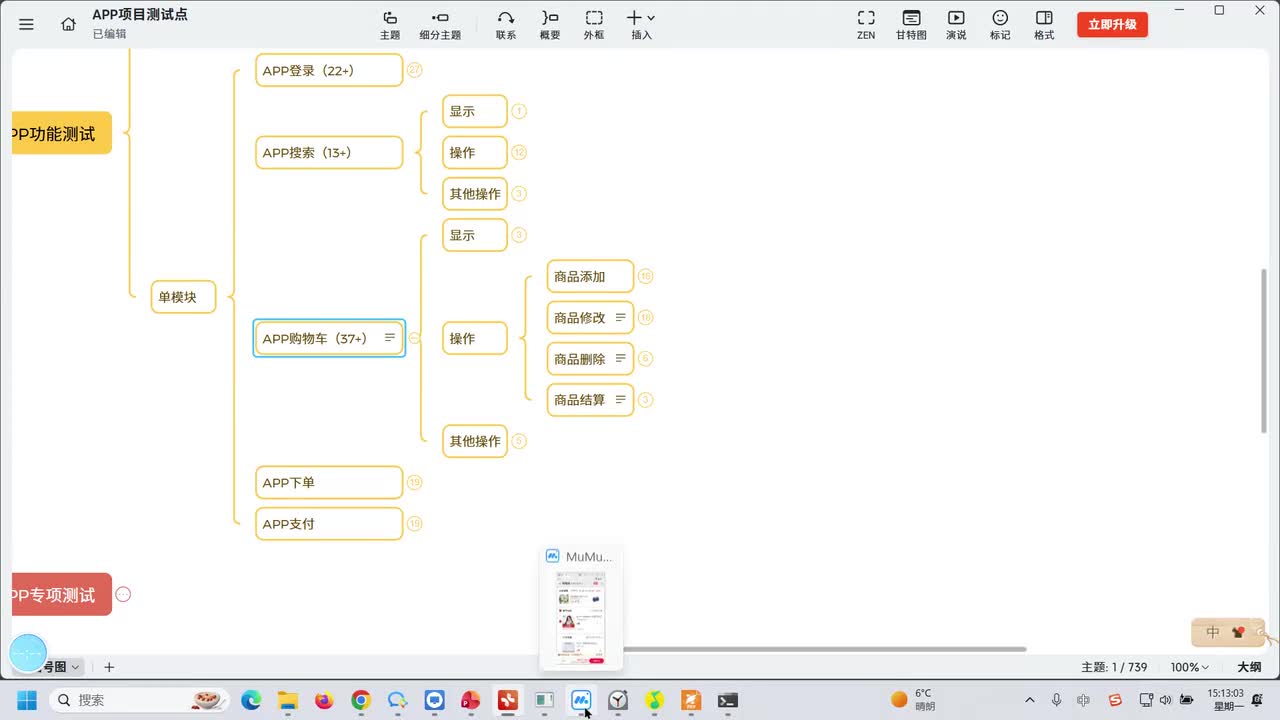The height and width of the screenshot is (720, 1280).
Task: Expand count 10 beside 商品修改
Action: 645,317
